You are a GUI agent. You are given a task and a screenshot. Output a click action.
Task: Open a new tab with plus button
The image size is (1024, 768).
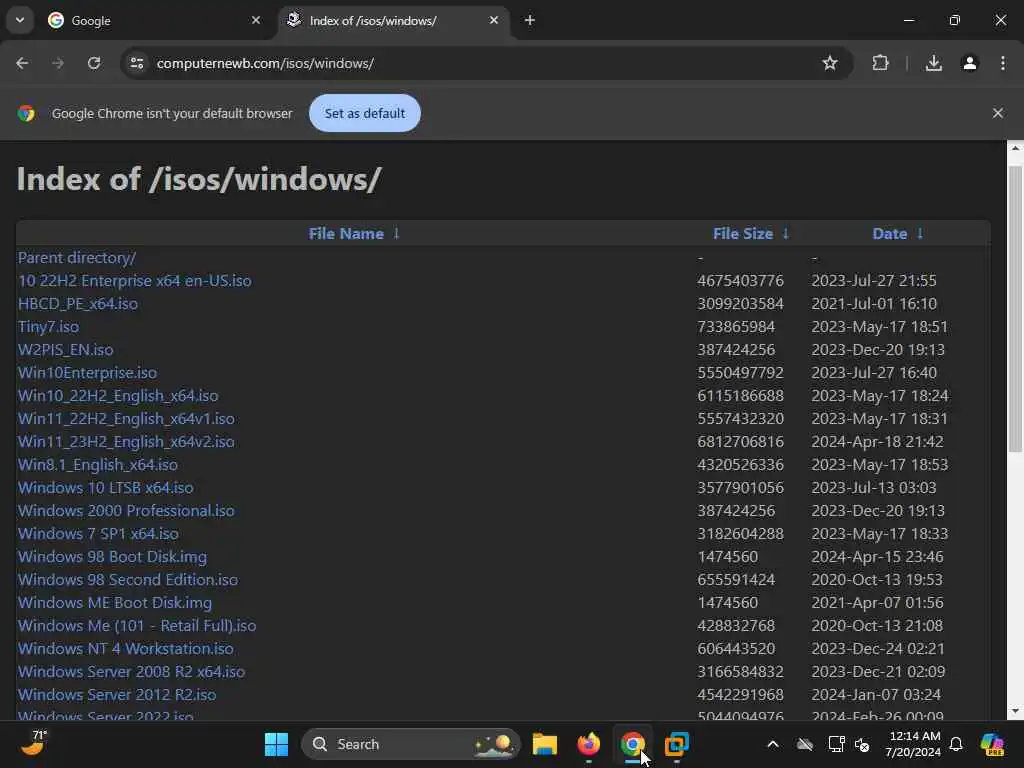tap(530, 20)
